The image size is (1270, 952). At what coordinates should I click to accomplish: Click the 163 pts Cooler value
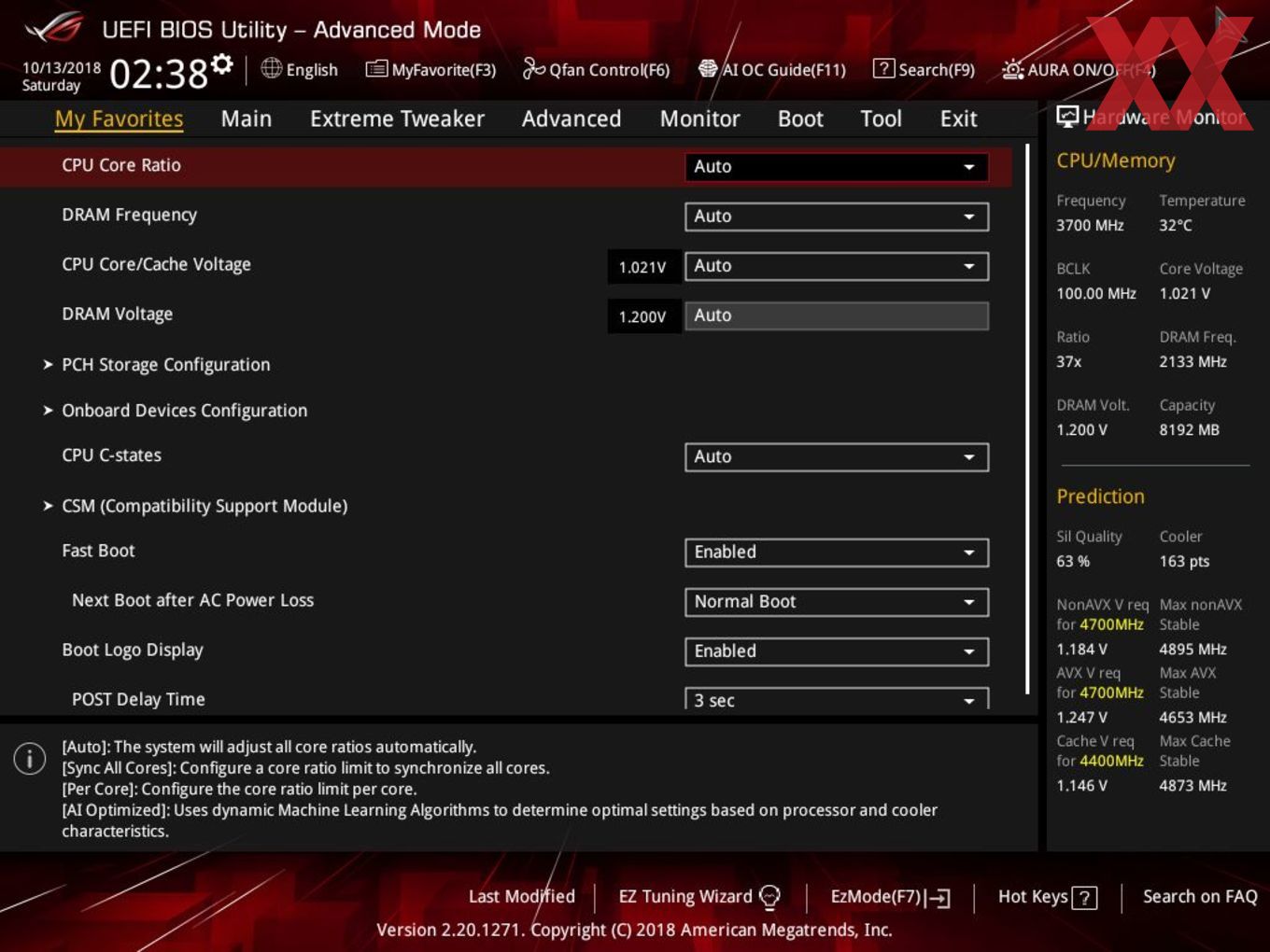click(x=1184, y=561)
